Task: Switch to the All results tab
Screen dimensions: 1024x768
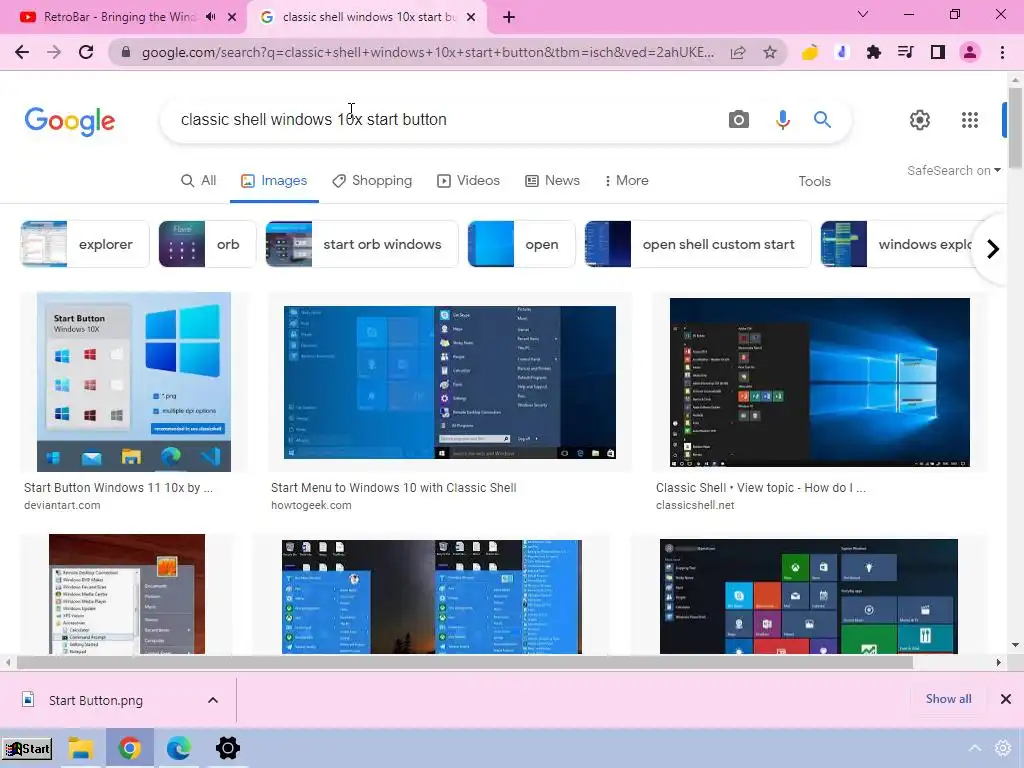Action: tap(199, 181)
